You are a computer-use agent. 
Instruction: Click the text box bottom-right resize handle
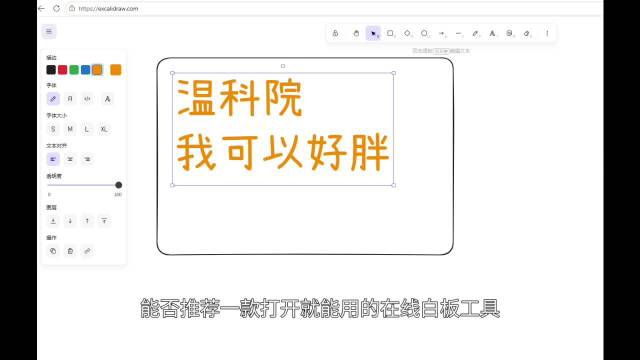[393, 185]
